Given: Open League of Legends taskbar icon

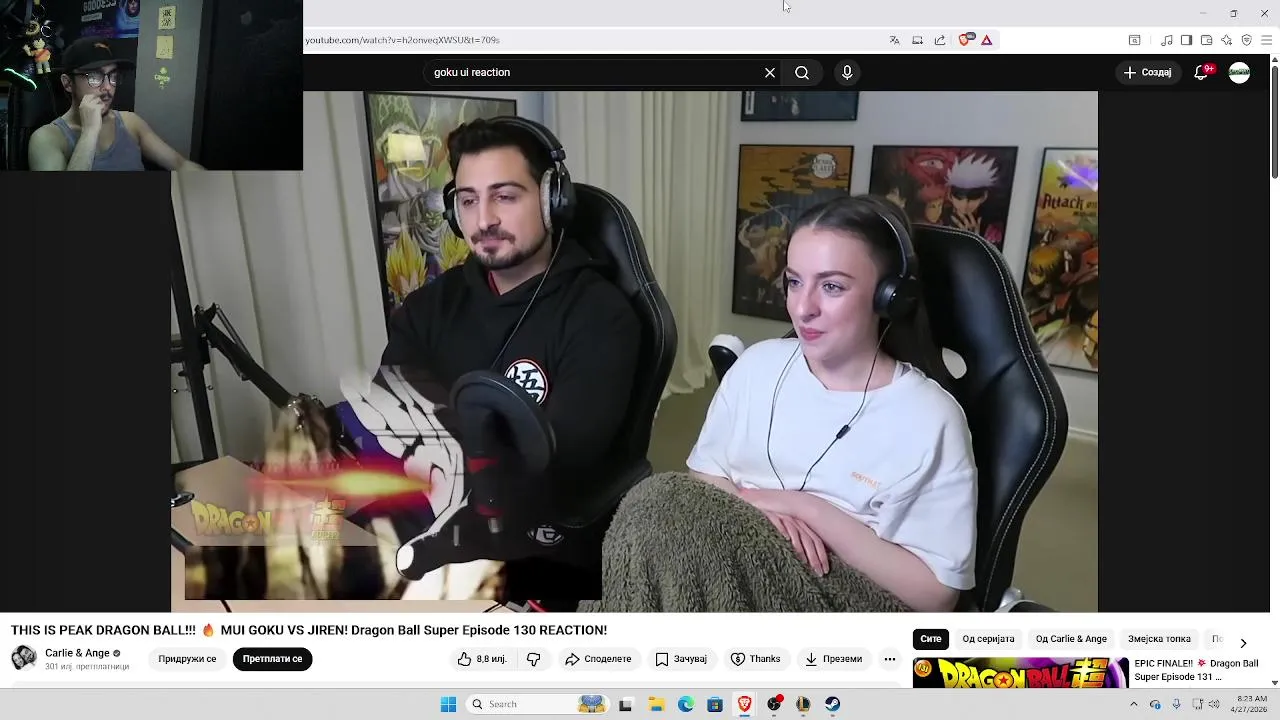Looking at the screenshot, I should (x=803, y=704).
